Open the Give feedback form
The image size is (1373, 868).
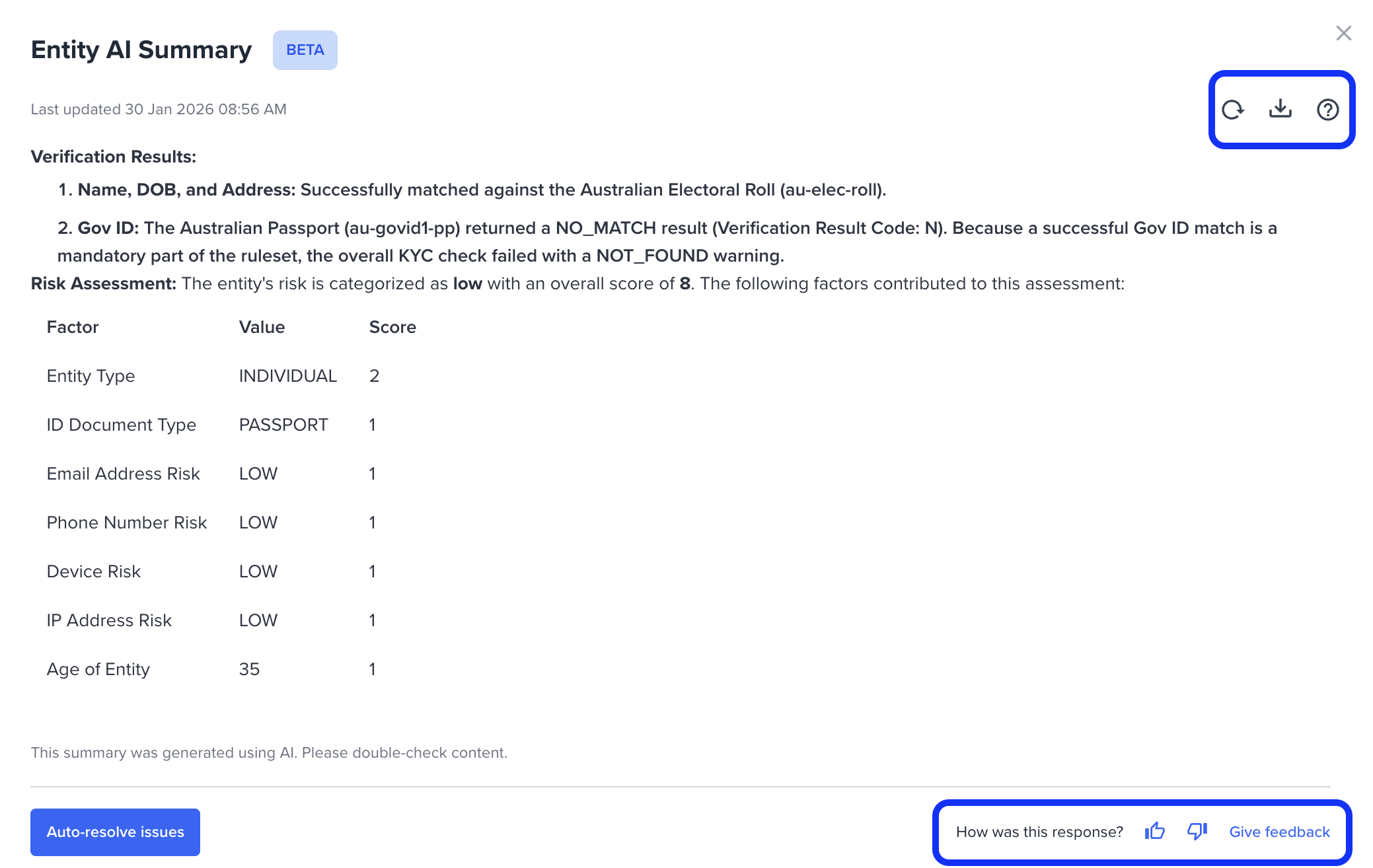(1280, 831)
